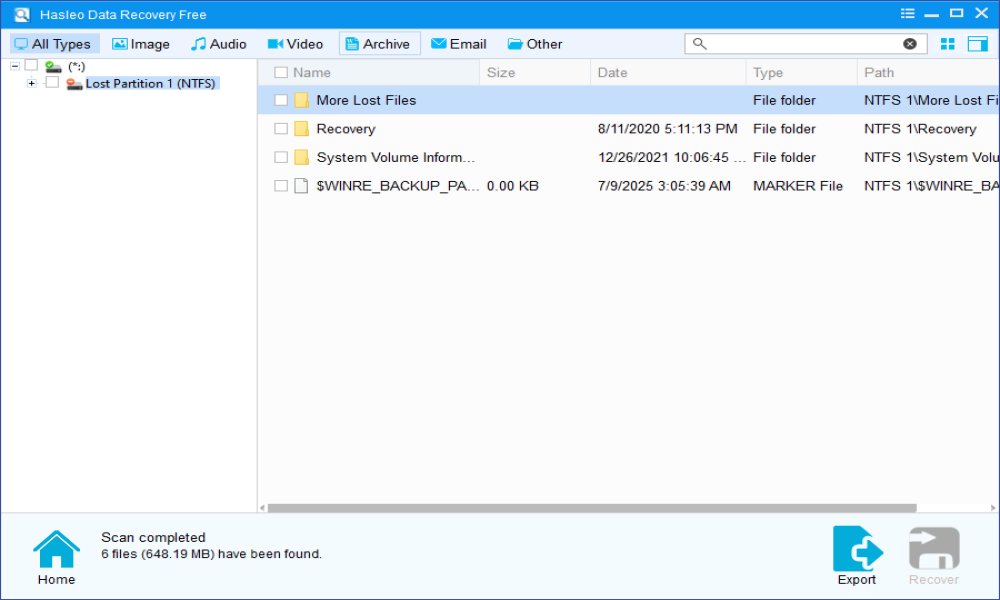
Task: Click the Scan completed status text
Action: coord(153,538)
